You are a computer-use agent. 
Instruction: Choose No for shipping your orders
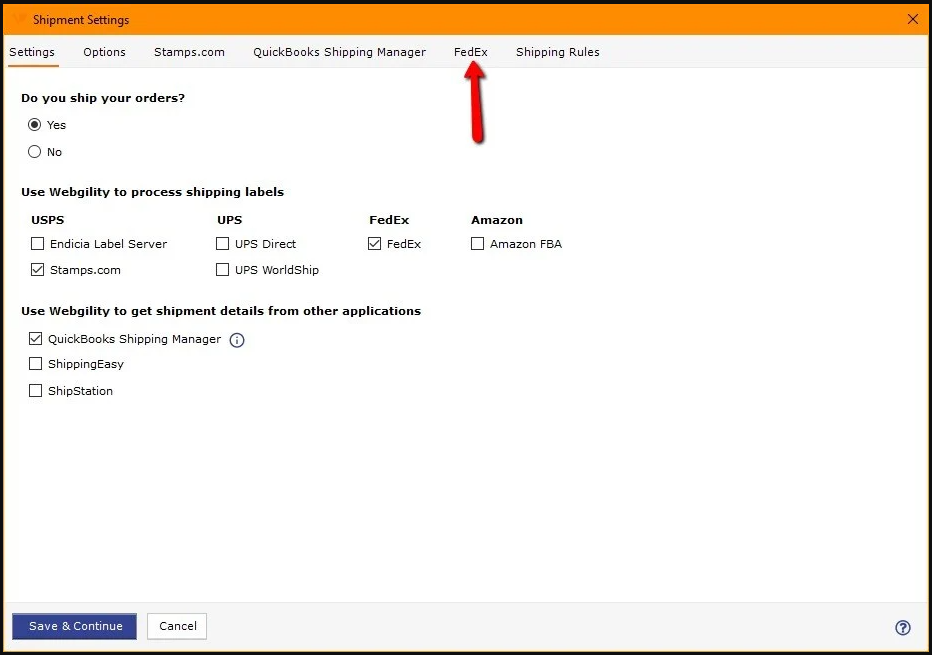click(35, 152)
